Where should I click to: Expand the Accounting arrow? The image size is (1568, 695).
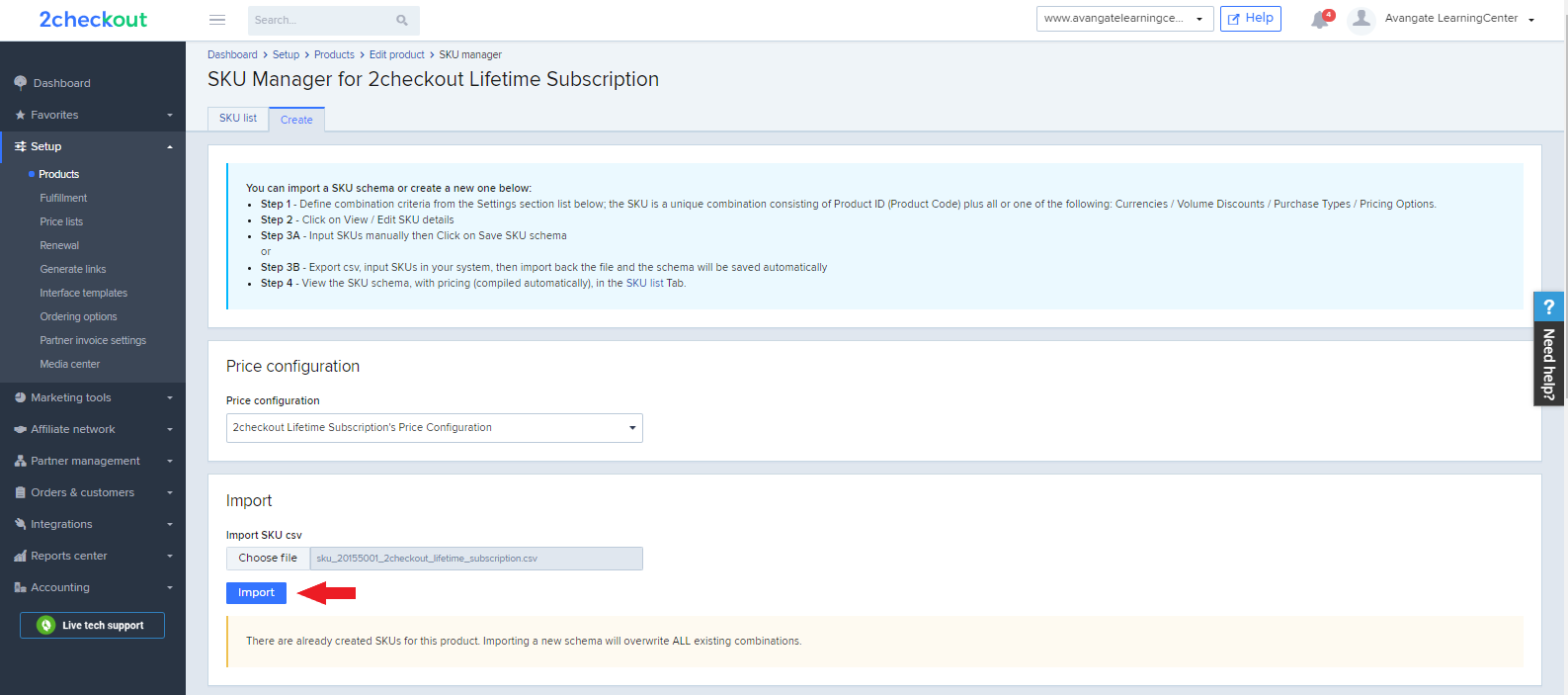(x=170, y=588)
